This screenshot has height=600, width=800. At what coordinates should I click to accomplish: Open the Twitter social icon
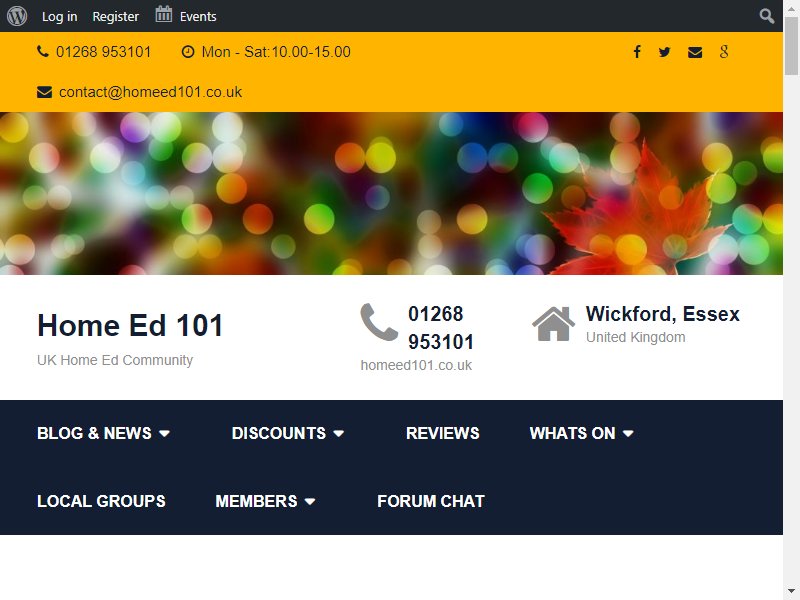pyautogui.click(x=664, y=52)
